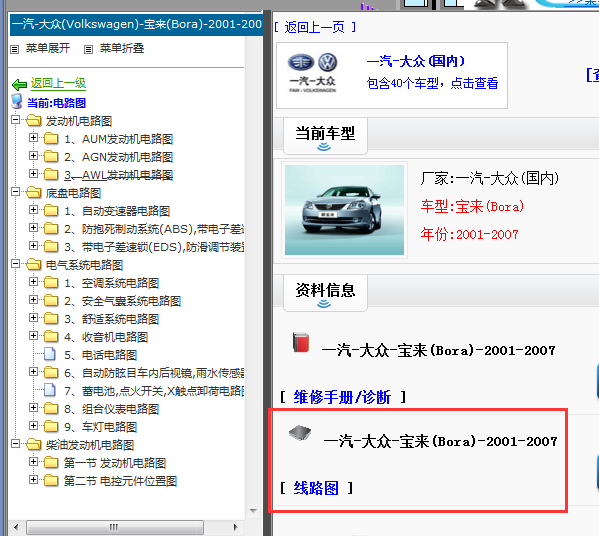This screenshot has width=599, height=536.
Task: Click the 一汽-大众(Volkswagen)-宝来(Bora) title bar
Action: (x=136, y=24)
